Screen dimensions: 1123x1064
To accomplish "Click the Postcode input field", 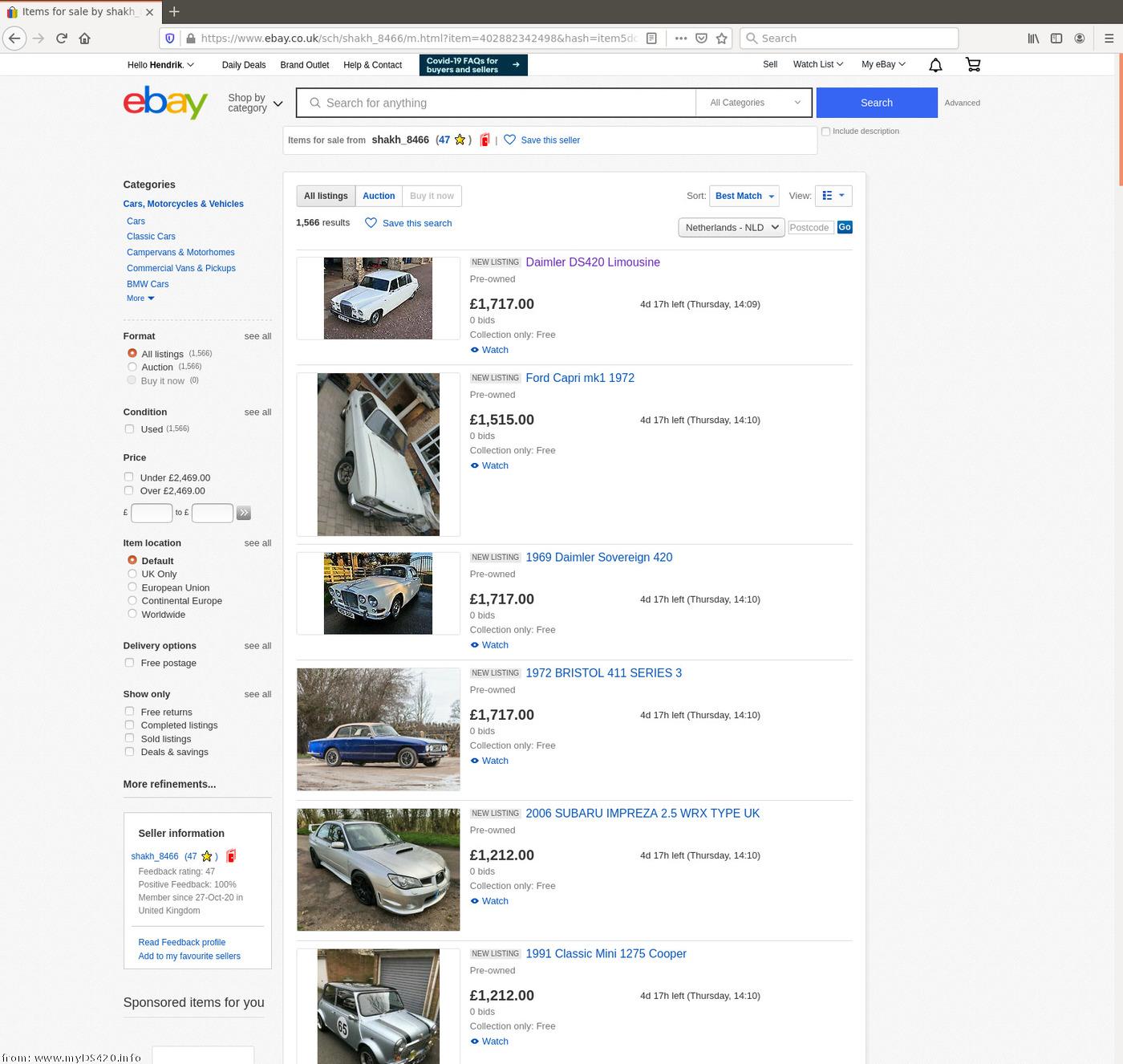I will (x=812, y=227).
